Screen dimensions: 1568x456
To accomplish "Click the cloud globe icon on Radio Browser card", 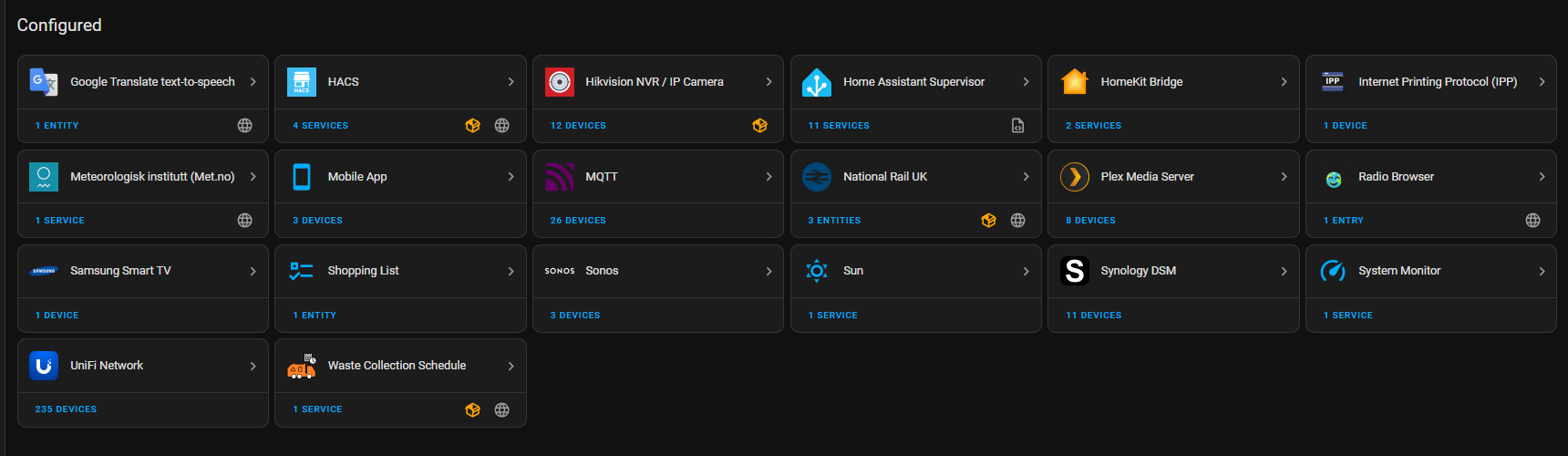I will coord(1532,221).
